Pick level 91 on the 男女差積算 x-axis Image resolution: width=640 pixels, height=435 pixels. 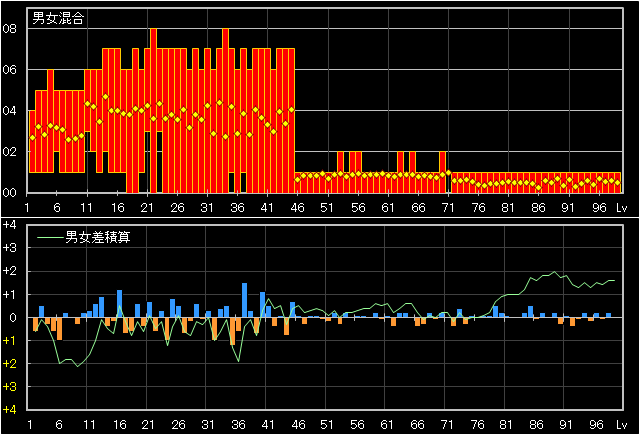566,425
